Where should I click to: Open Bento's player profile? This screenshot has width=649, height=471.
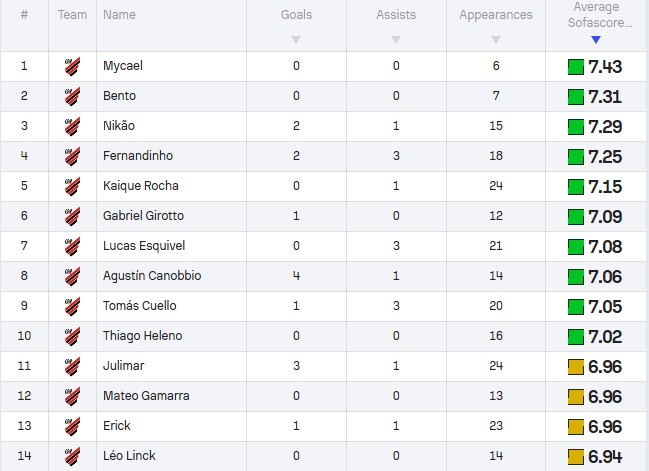(120, 96)
